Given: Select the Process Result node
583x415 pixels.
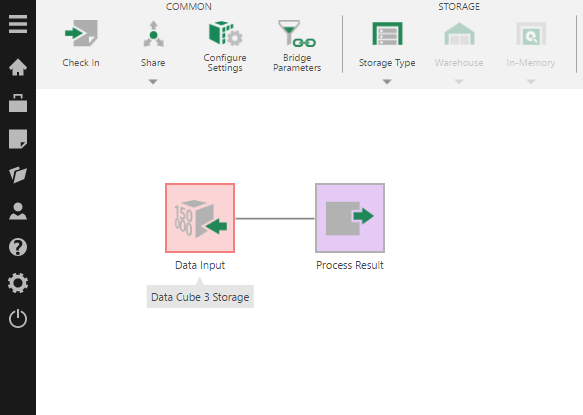Looking at the screenshot, I should click(350, 218).
